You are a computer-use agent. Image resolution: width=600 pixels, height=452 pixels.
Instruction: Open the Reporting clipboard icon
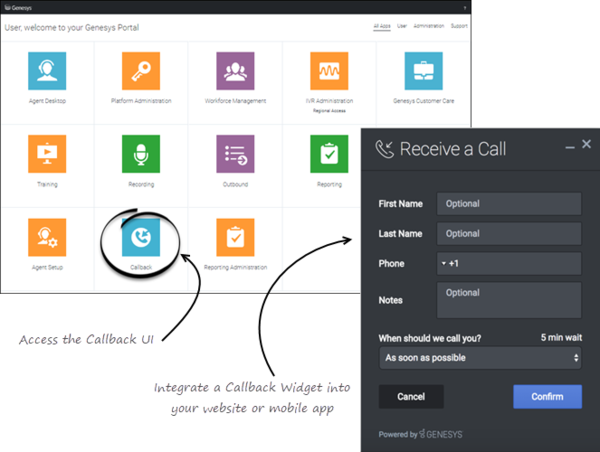[329, 154]
